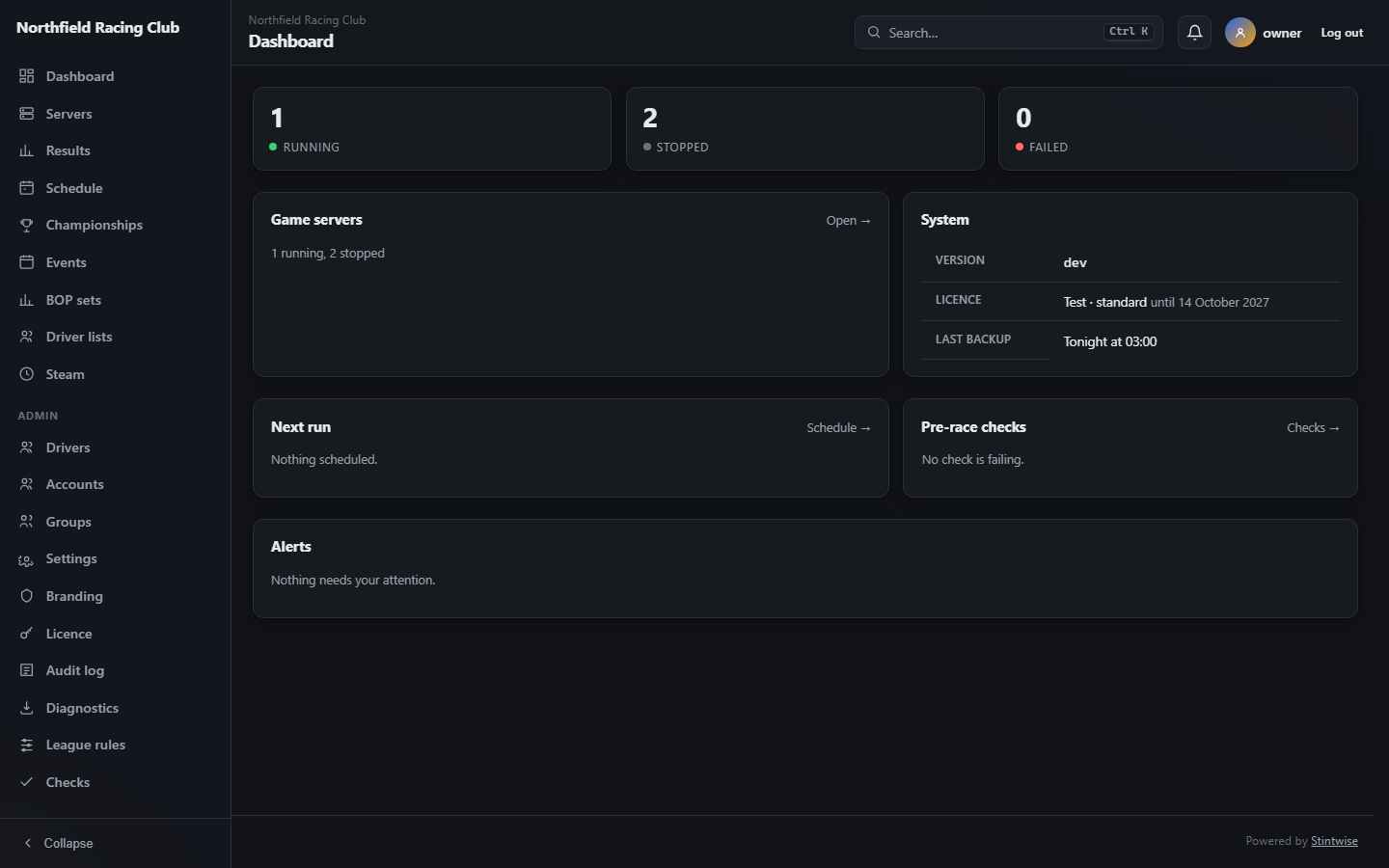The height and width of the screenshot is (868, 1389).
Task: Click the Settings gear icon in sidebar
Action: tap(27, 559)
